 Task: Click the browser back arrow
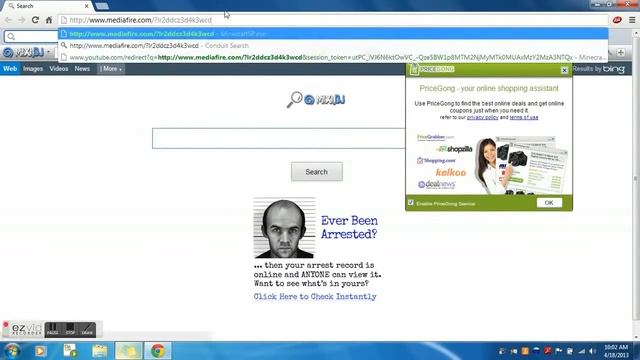8,20
